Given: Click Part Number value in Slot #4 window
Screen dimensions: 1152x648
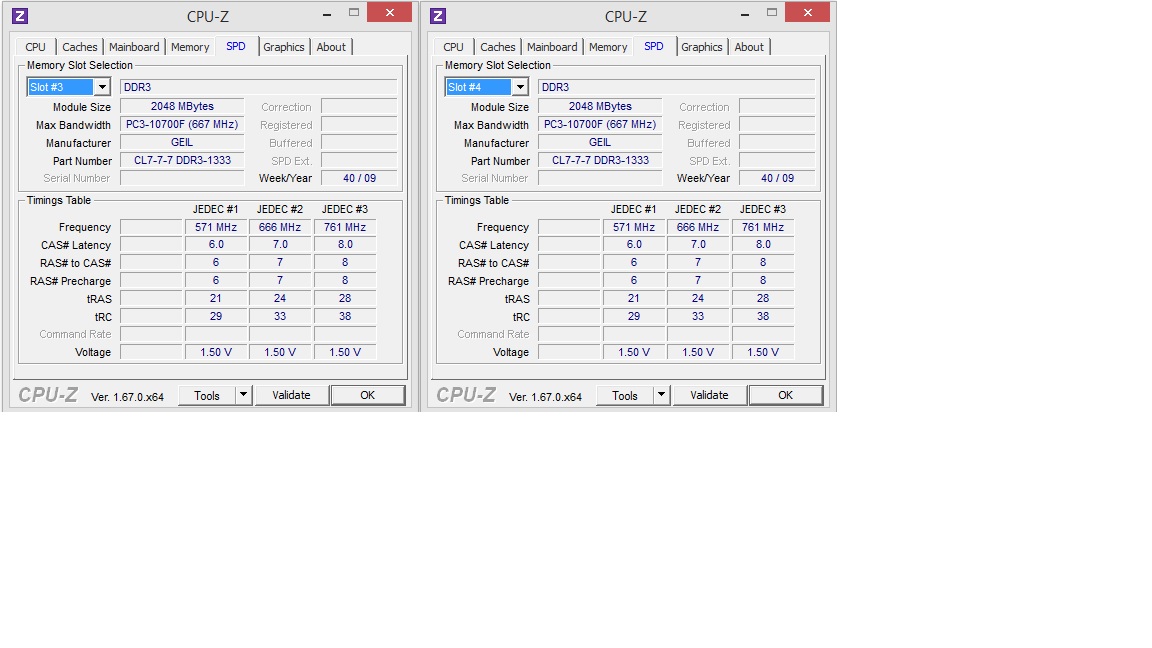Looking at the screenshot, I should coord(600,160).
